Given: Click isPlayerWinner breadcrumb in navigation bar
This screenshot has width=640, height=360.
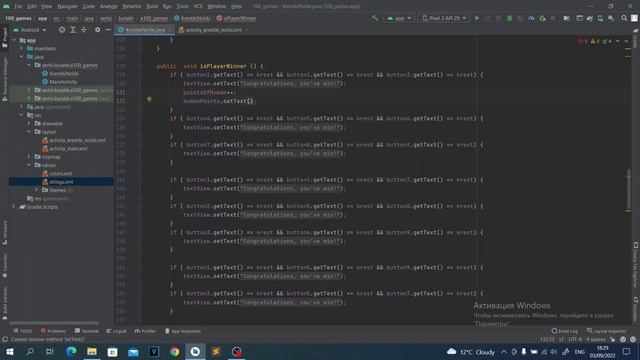Looking at the screenshot, I should click(x=236, y=18).
